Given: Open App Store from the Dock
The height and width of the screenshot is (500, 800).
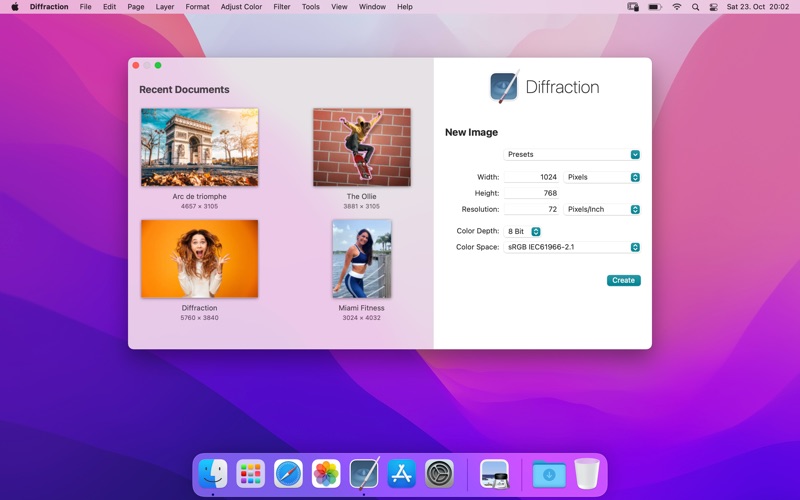Looking at the screenshot, I should pyautogui.click(x=402, y=473).
